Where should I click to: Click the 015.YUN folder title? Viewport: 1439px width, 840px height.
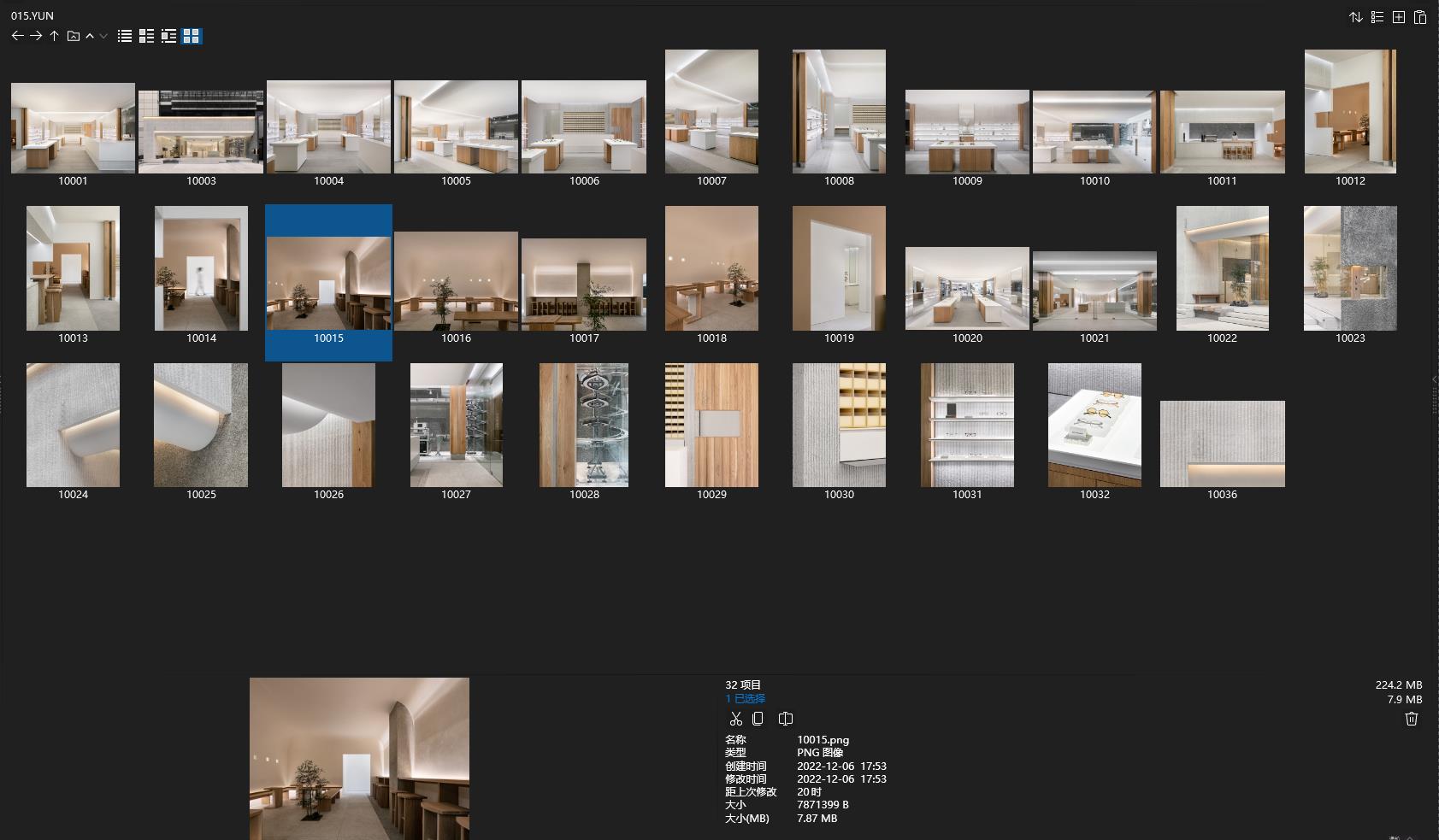click(x=32, y=15)
